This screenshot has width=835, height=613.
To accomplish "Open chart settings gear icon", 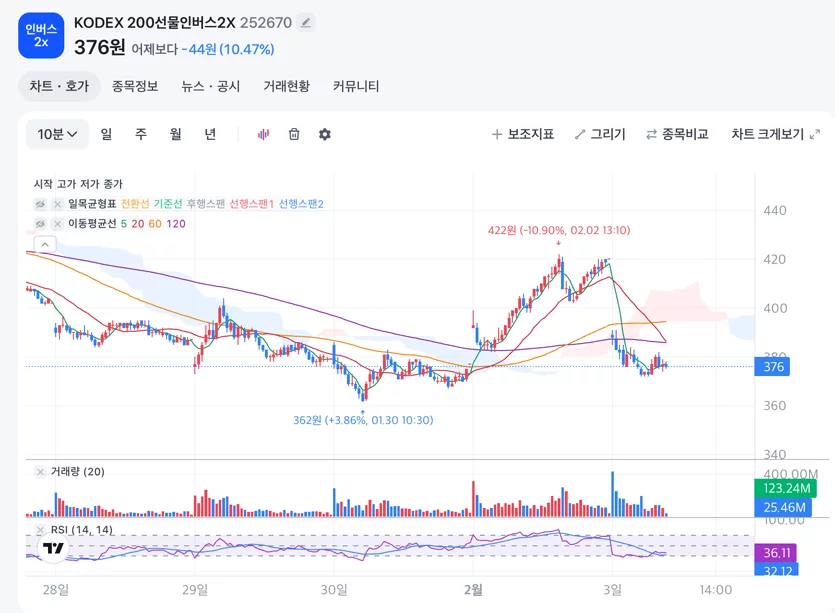I will (x=325, y=134).
